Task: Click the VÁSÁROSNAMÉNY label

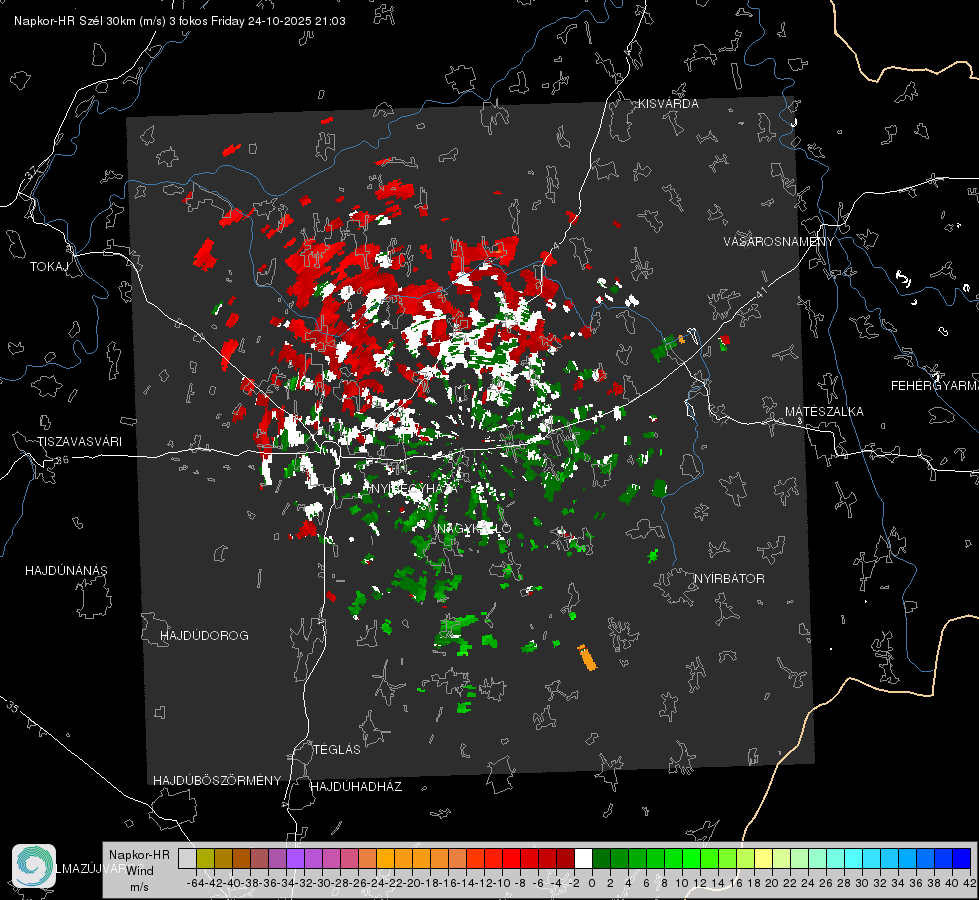Action: (x=779, y=242)
